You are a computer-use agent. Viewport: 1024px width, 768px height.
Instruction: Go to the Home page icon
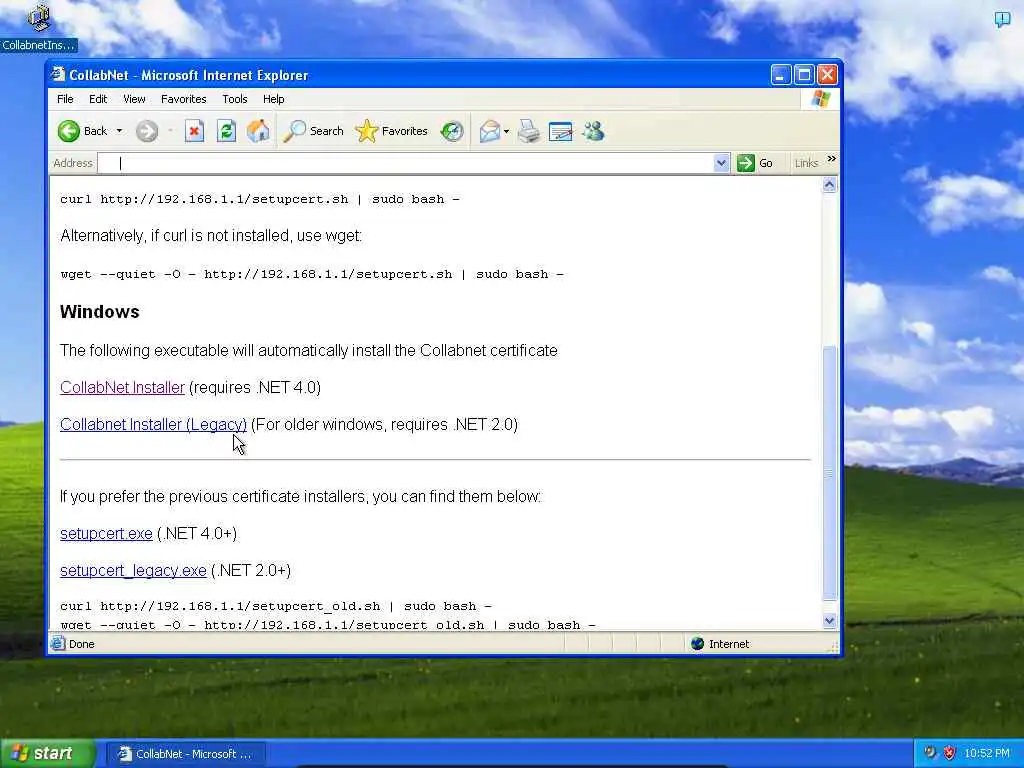[x=258, y=131]
